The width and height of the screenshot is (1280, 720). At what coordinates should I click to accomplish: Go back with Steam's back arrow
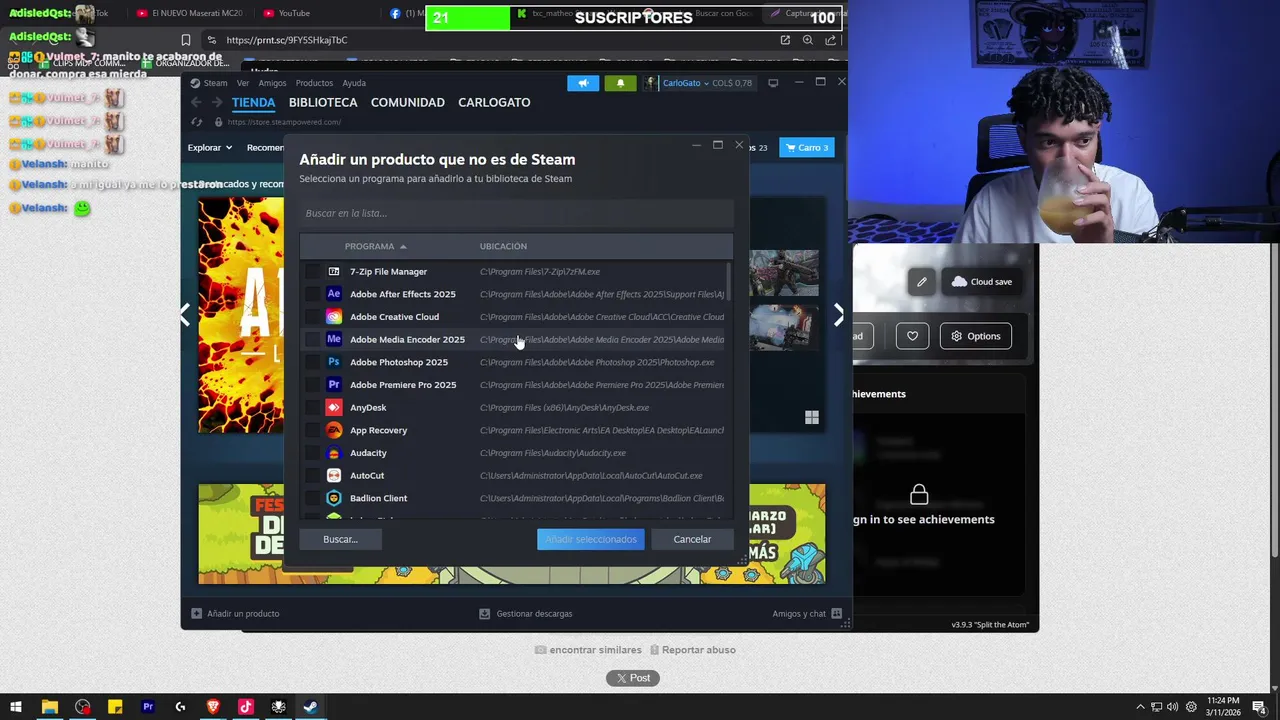click(x=196, y=103)
